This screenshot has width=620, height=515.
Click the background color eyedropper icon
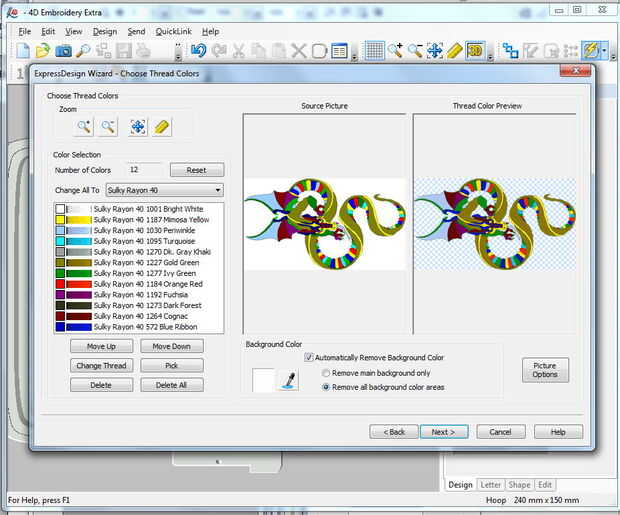[289, 381]
